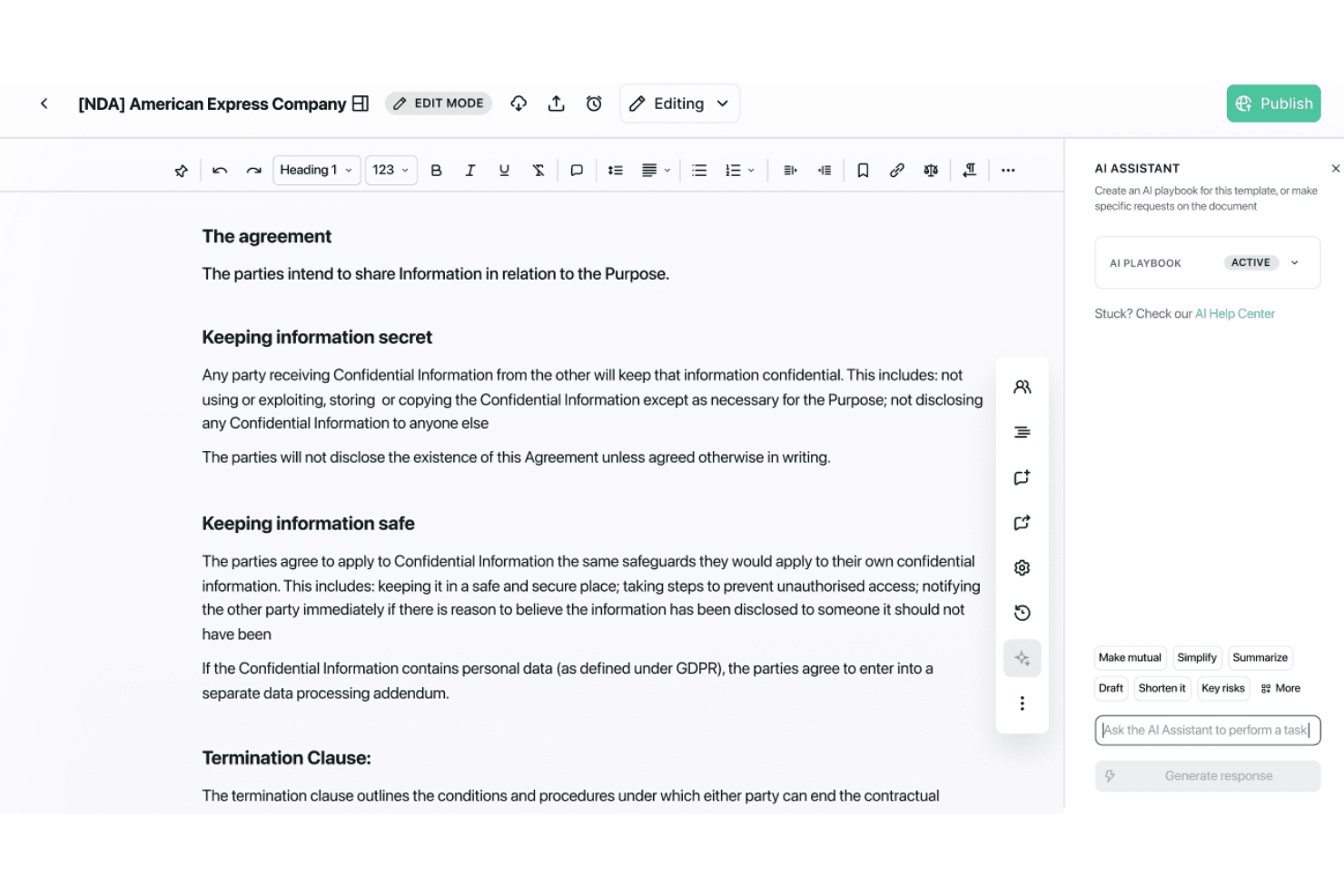Redo the last change
The height and width of the screenshot is (896, 1344).
pyautogui.click(x=254, y=170)
